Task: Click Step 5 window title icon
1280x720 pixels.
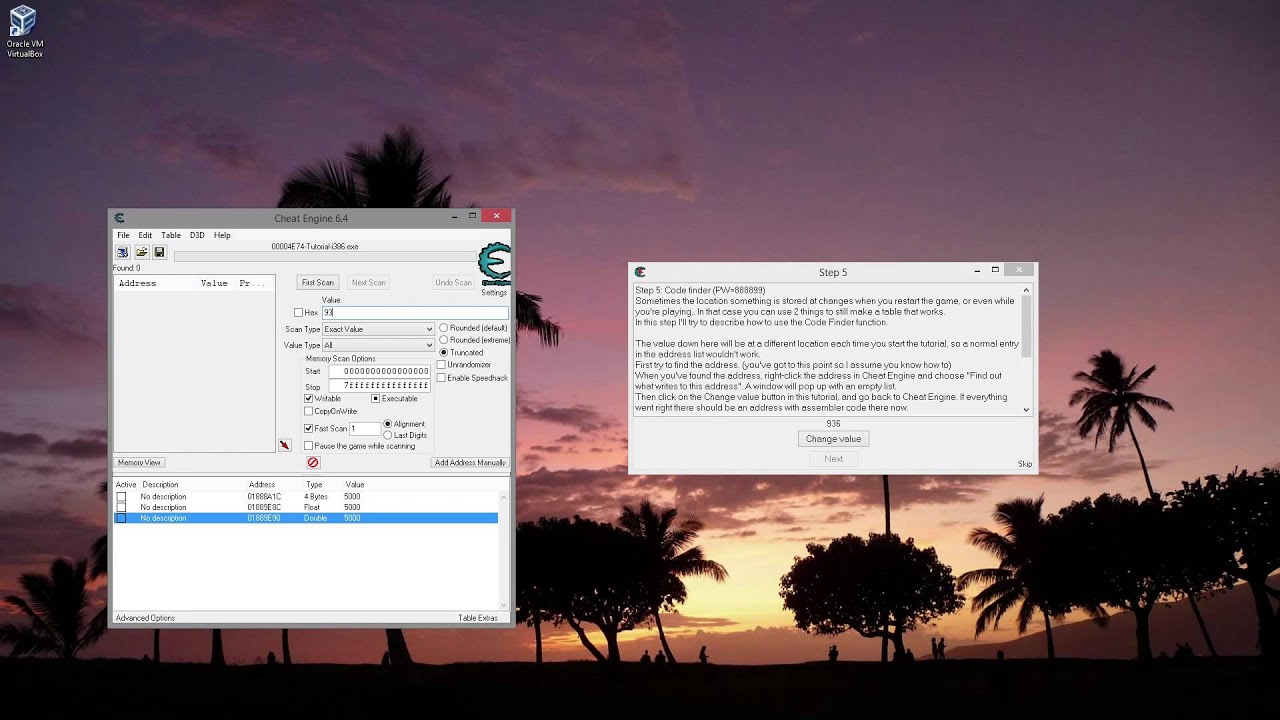Action: pyautogui.click(x=640, y=272)
